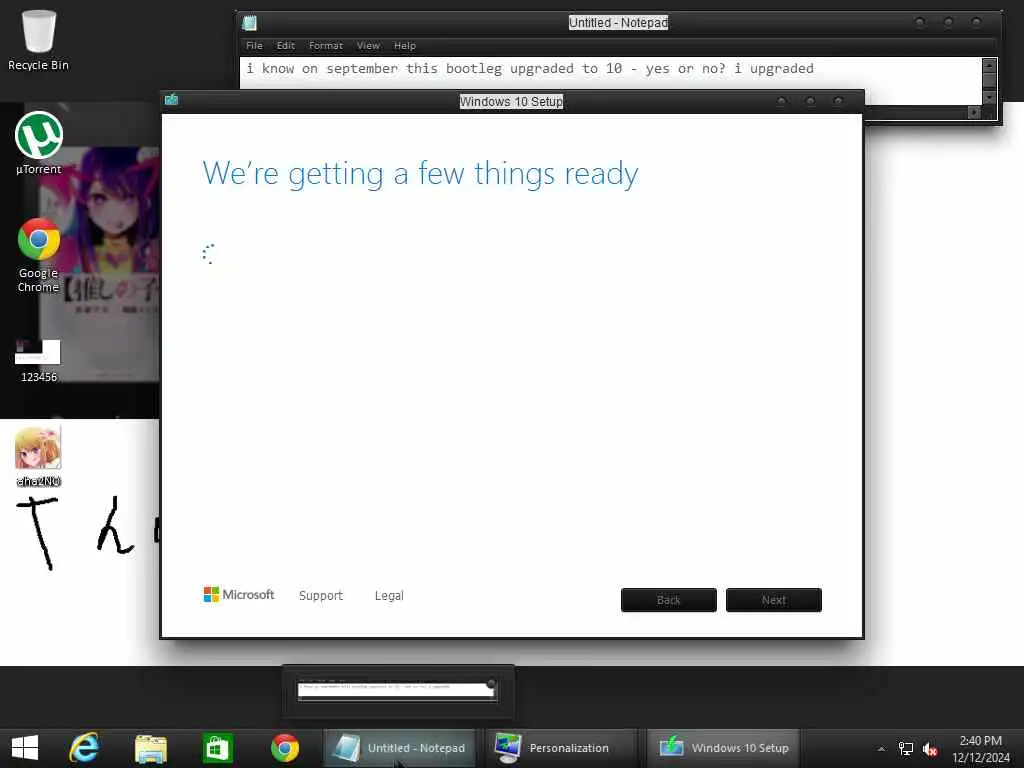Launch Chrome from the taskbar
This screenshot has width=1024, height=768.
[285, 748]
